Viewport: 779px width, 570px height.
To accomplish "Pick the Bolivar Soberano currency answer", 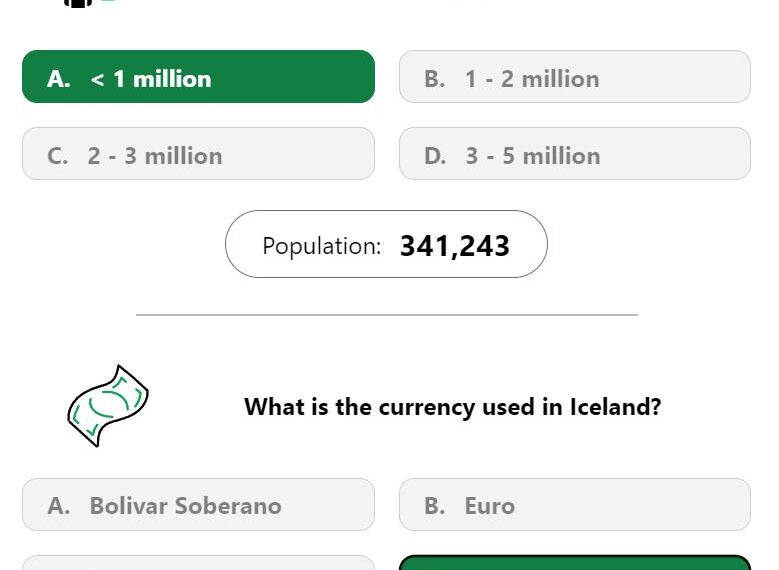I will 198,505.
